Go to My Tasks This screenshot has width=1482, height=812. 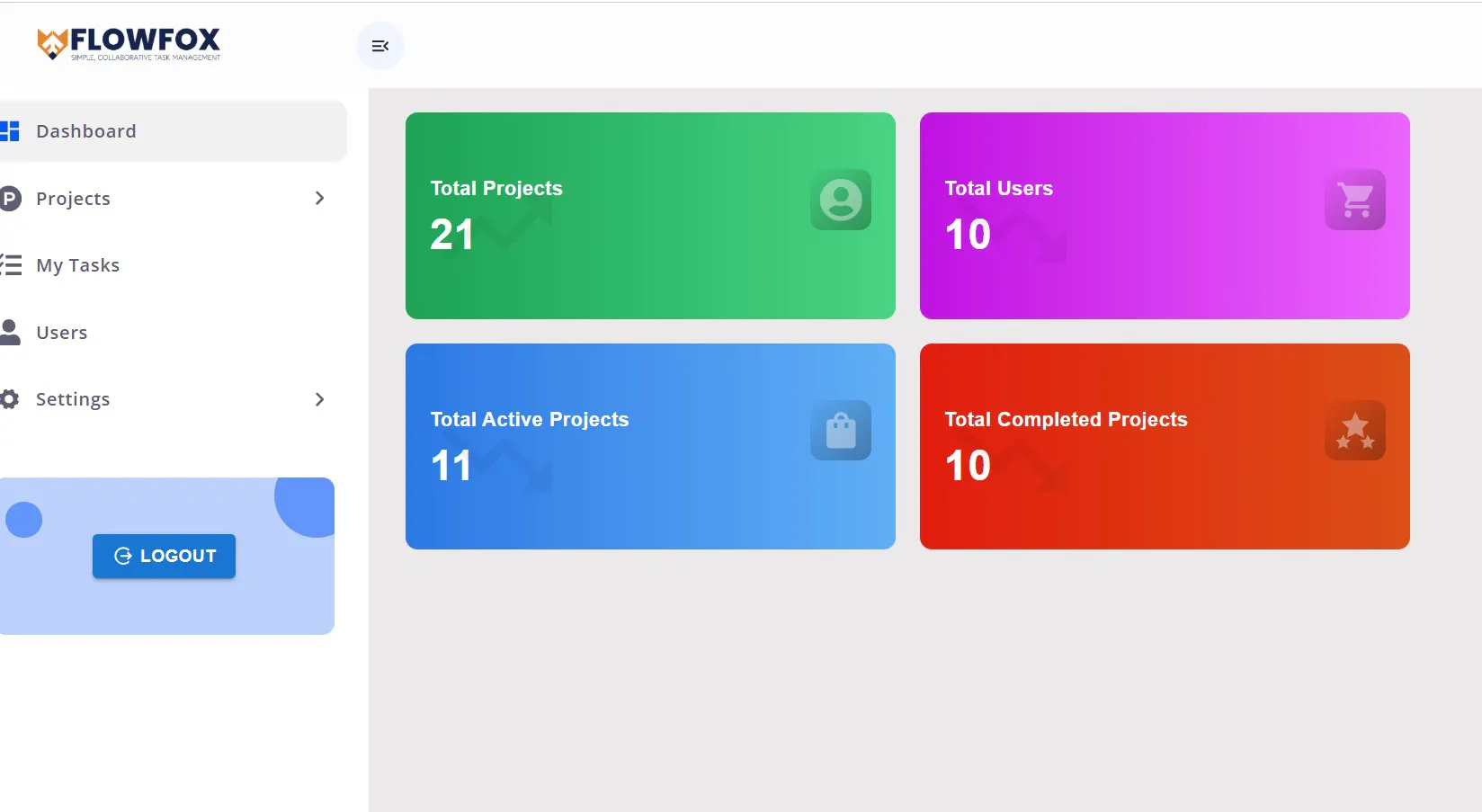coord(174,265)
